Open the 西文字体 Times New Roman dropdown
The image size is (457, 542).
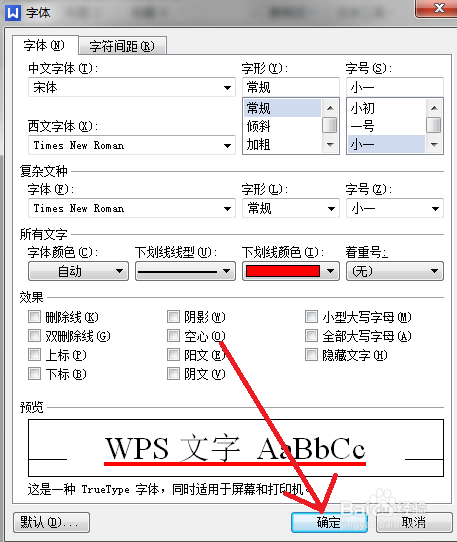(132, 145)
